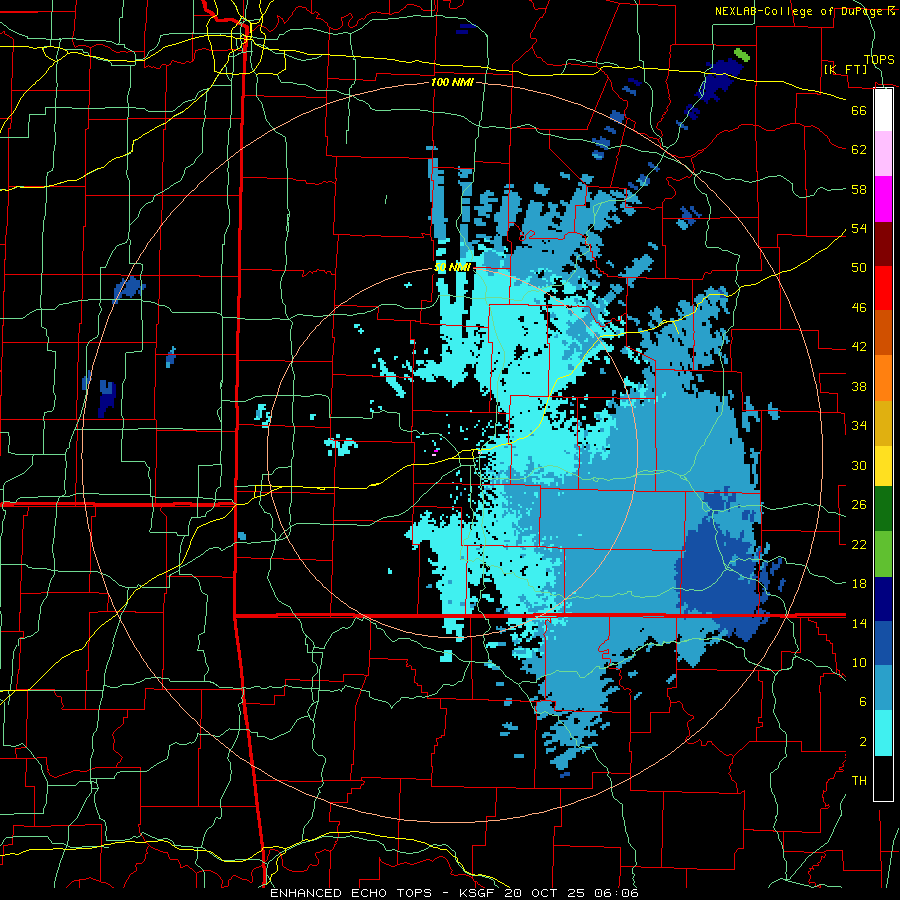Click the '30' legend value

point(859,465)
